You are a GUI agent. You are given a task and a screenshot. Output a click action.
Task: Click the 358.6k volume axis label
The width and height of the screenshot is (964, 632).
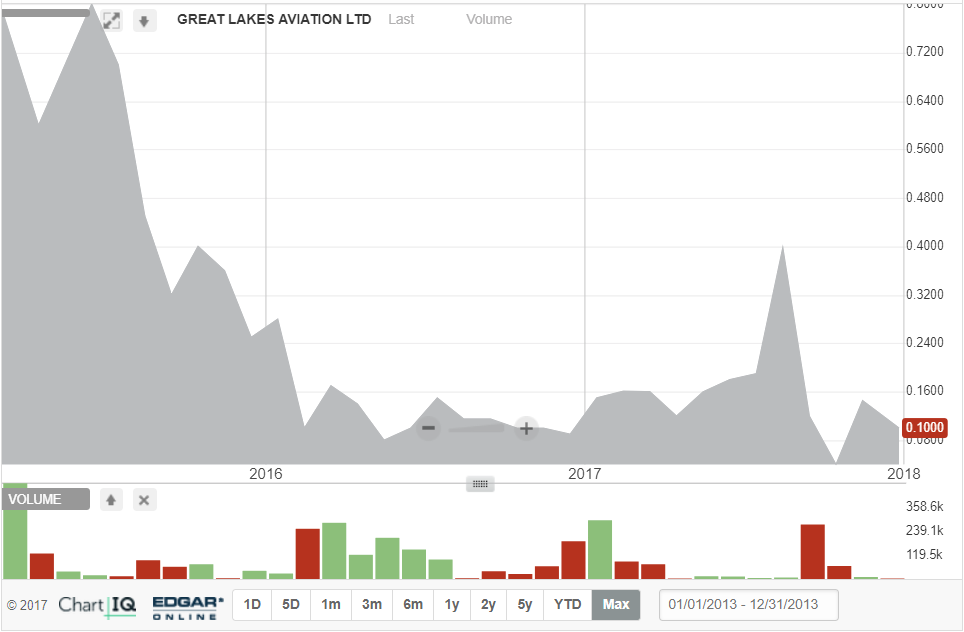coord(925,507)
